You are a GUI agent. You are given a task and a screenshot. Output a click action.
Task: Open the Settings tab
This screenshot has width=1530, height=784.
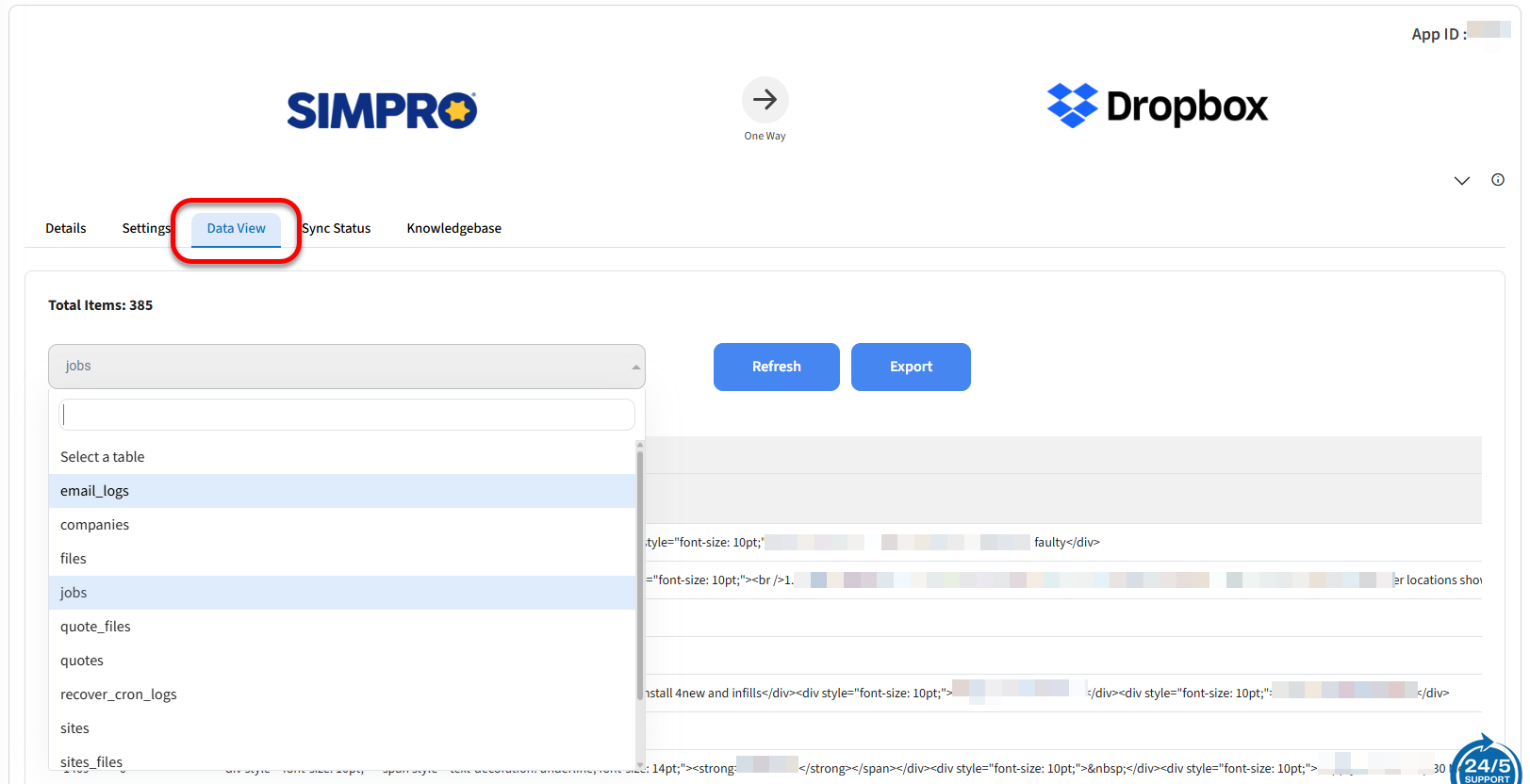coord(145,228)
